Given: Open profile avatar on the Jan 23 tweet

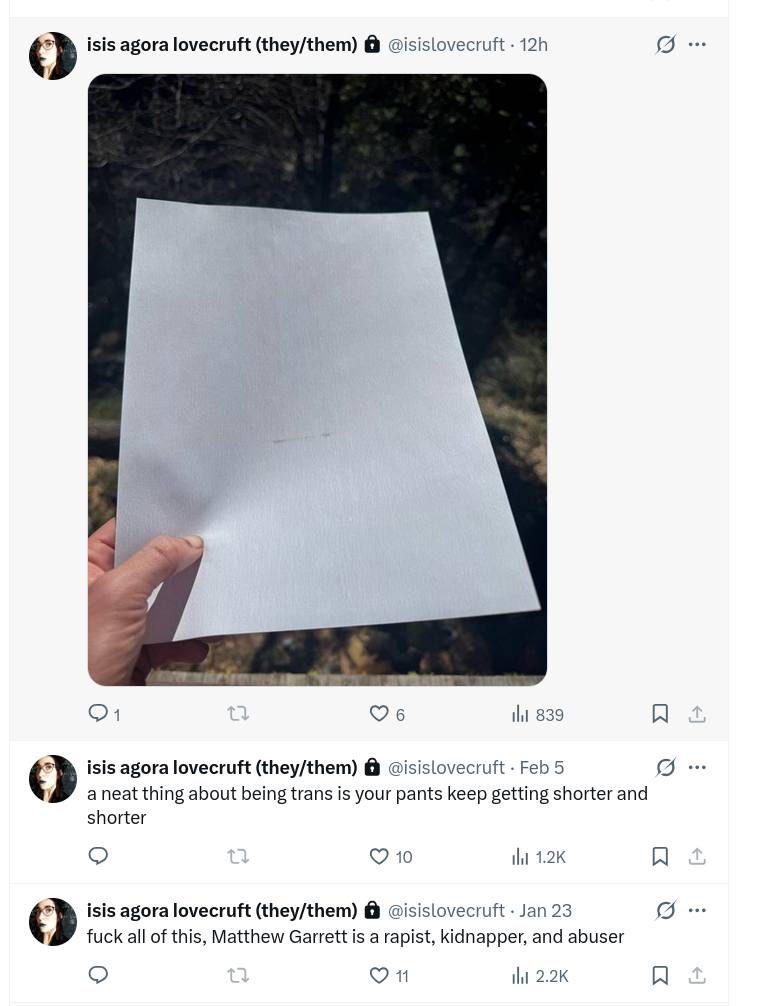Looking at the screenshot, I should click(53, 922).
